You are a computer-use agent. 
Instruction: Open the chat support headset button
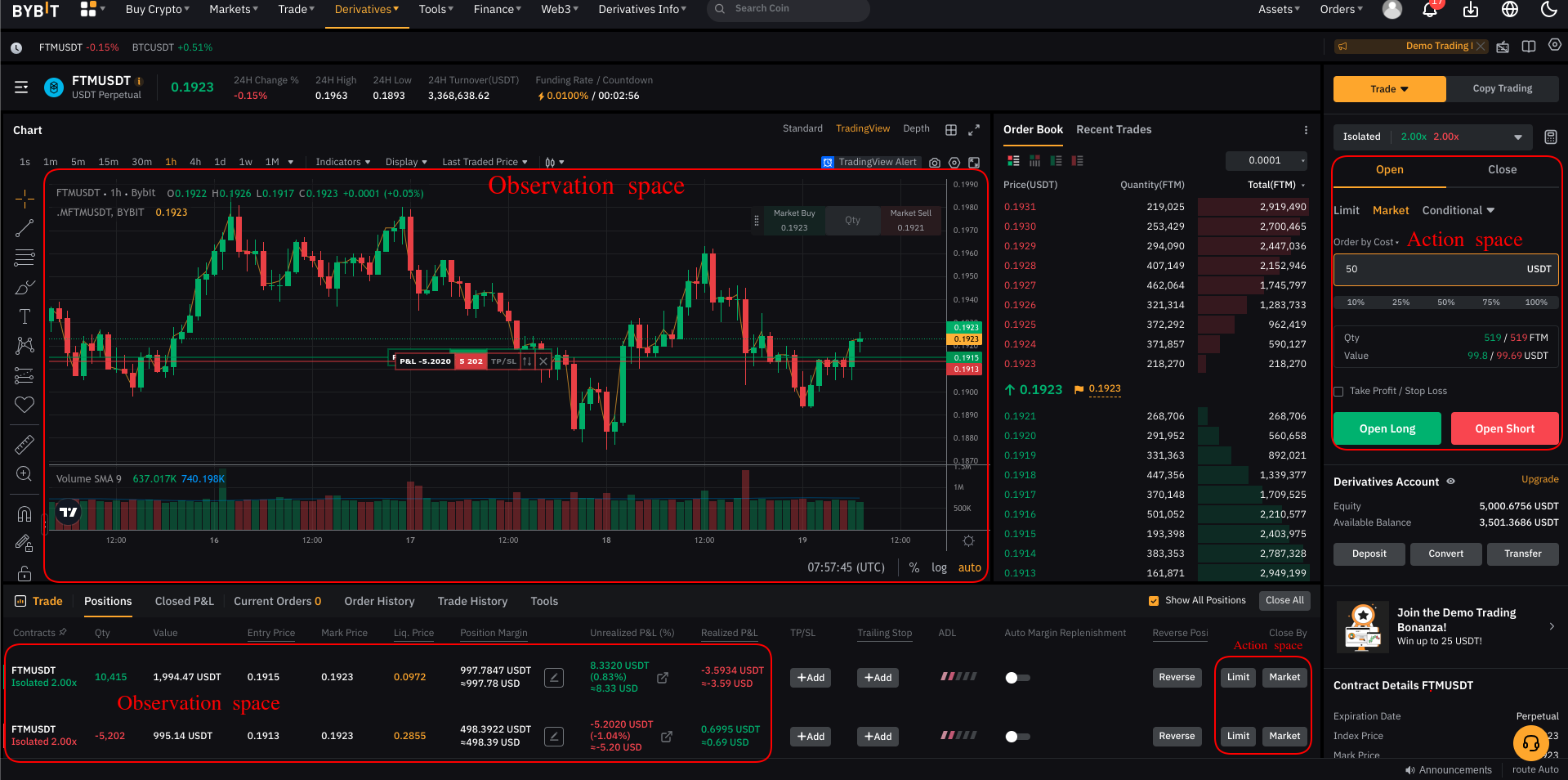(x=1531, y=743)
